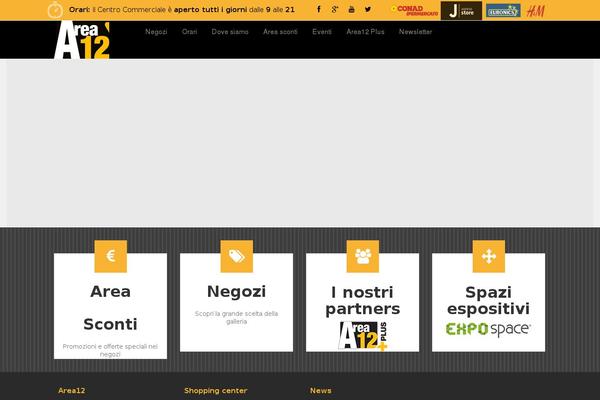Click the people icon above partners

point(363,256)
